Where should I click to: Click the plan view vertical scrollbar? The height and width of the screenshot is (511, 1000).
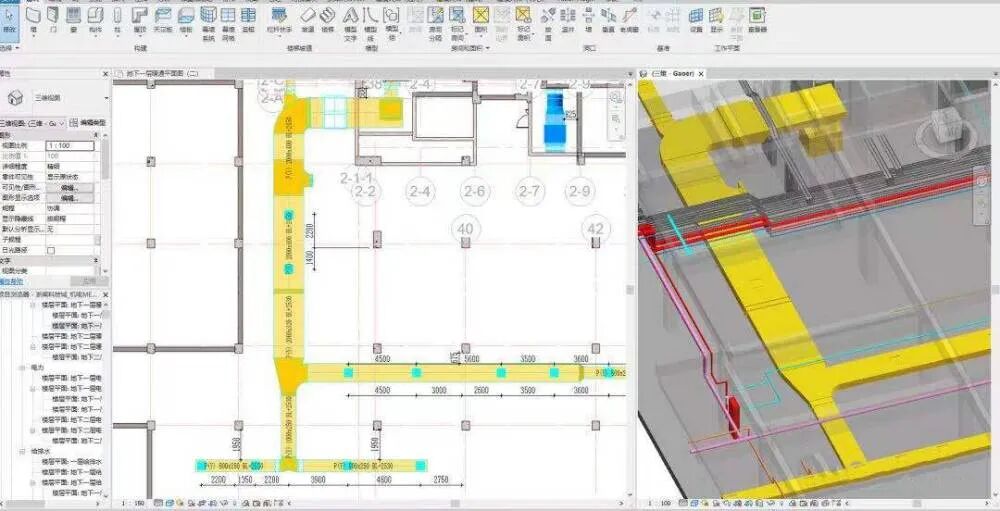coord(631,290)
